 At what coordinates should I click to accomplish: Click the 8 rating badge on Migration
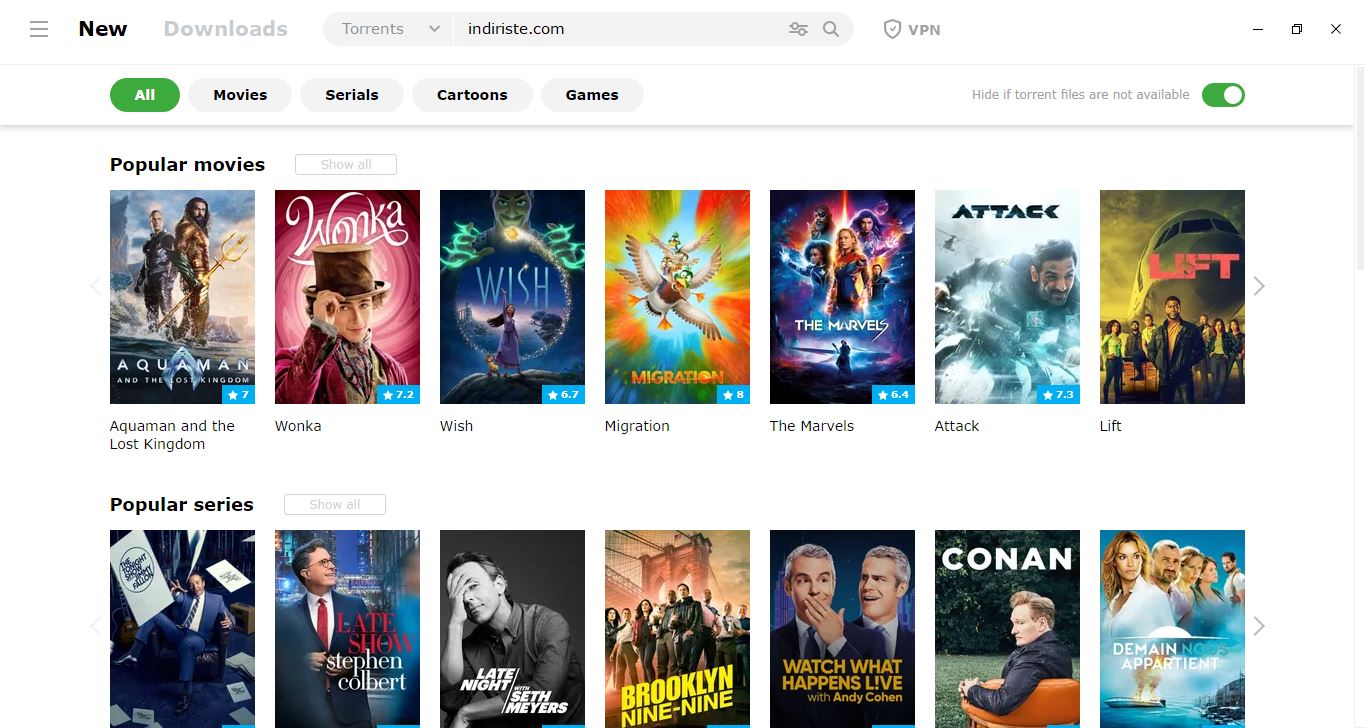pyautogui.click(x=733, y=395)
